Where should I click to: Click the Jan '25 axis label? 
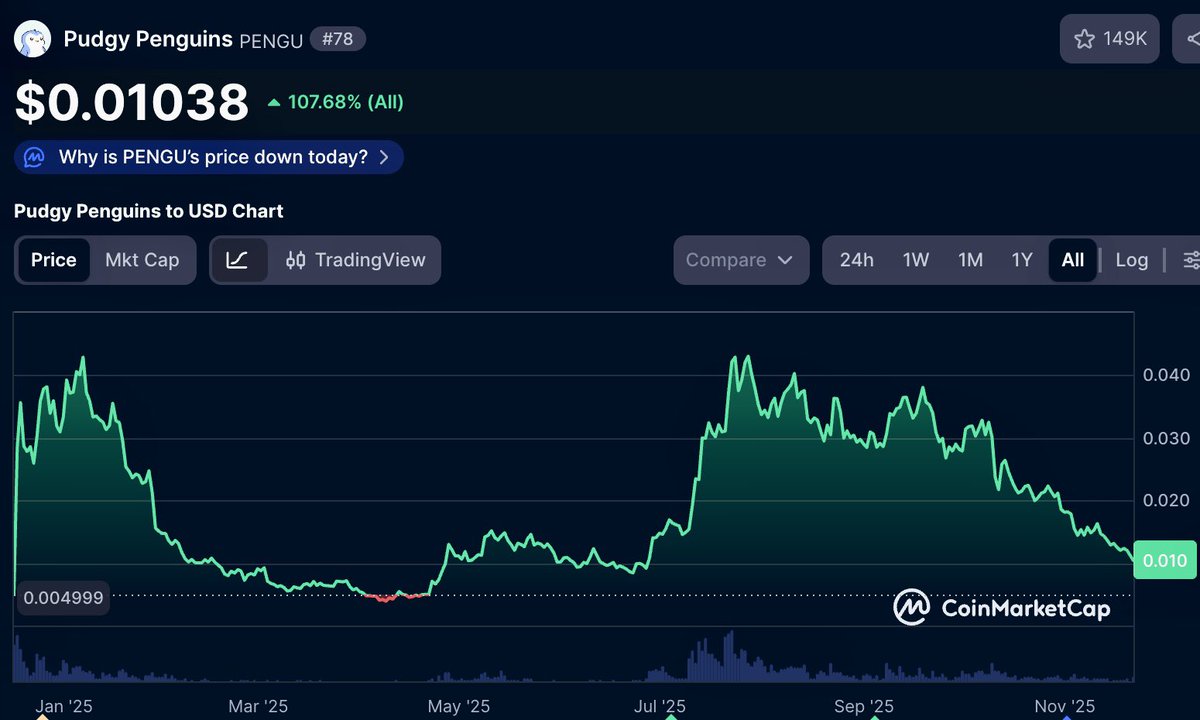[64, 706]
